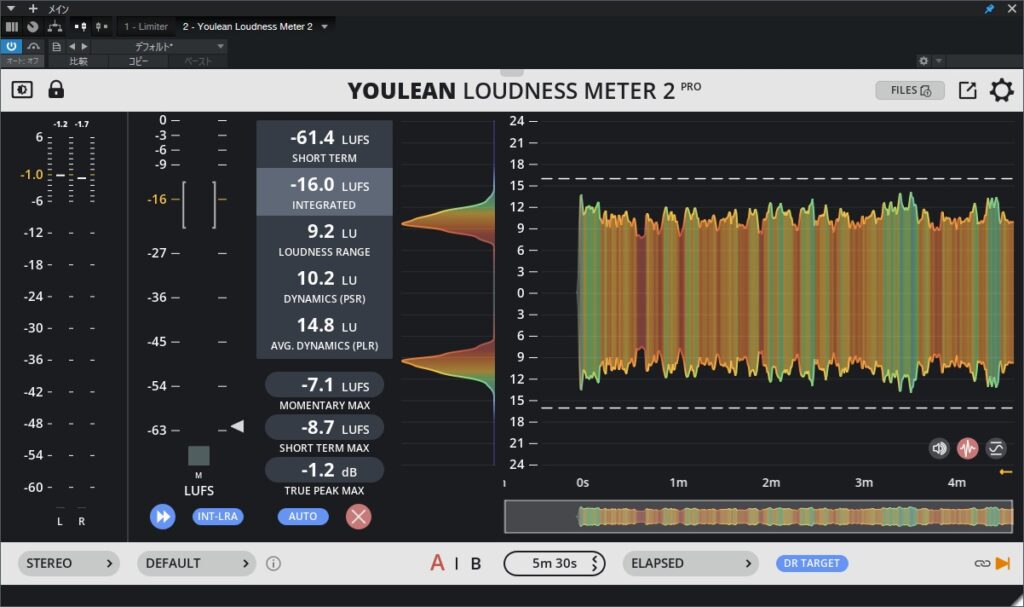Click the second sidechain connector icon

[x=101, y=27]
